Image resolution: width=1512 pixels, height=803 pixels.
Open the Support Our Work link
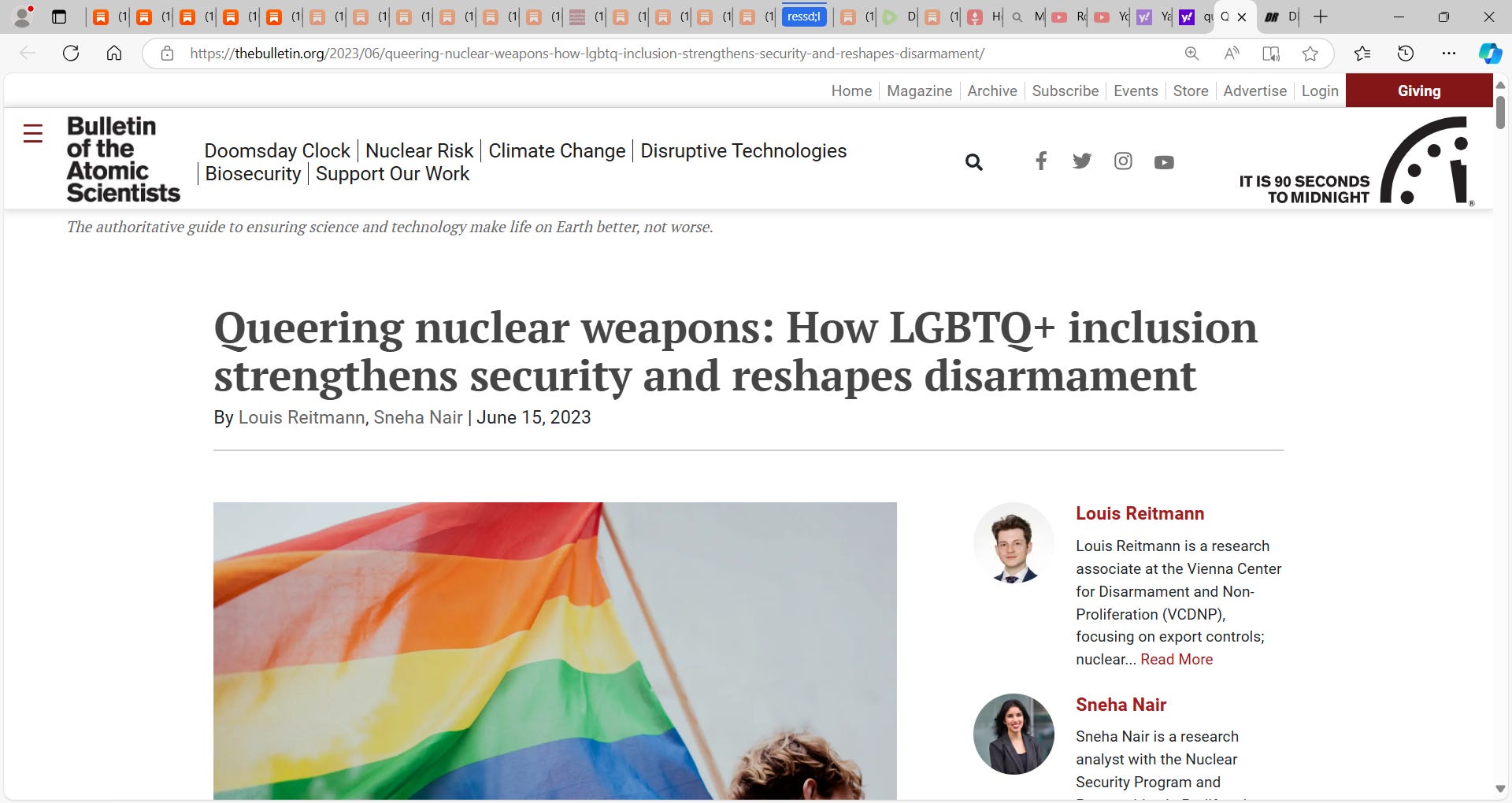point(392,173)
